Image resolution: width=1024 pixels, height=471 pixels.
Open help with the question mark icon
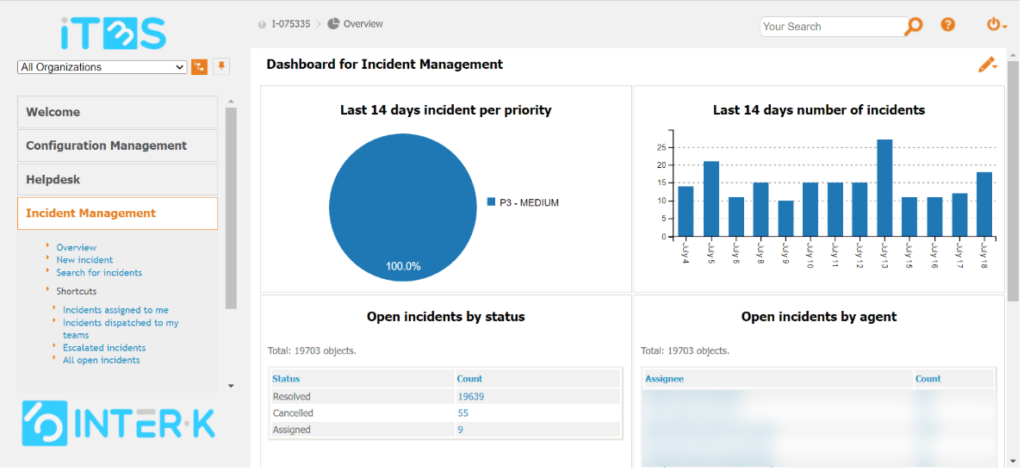948,25
